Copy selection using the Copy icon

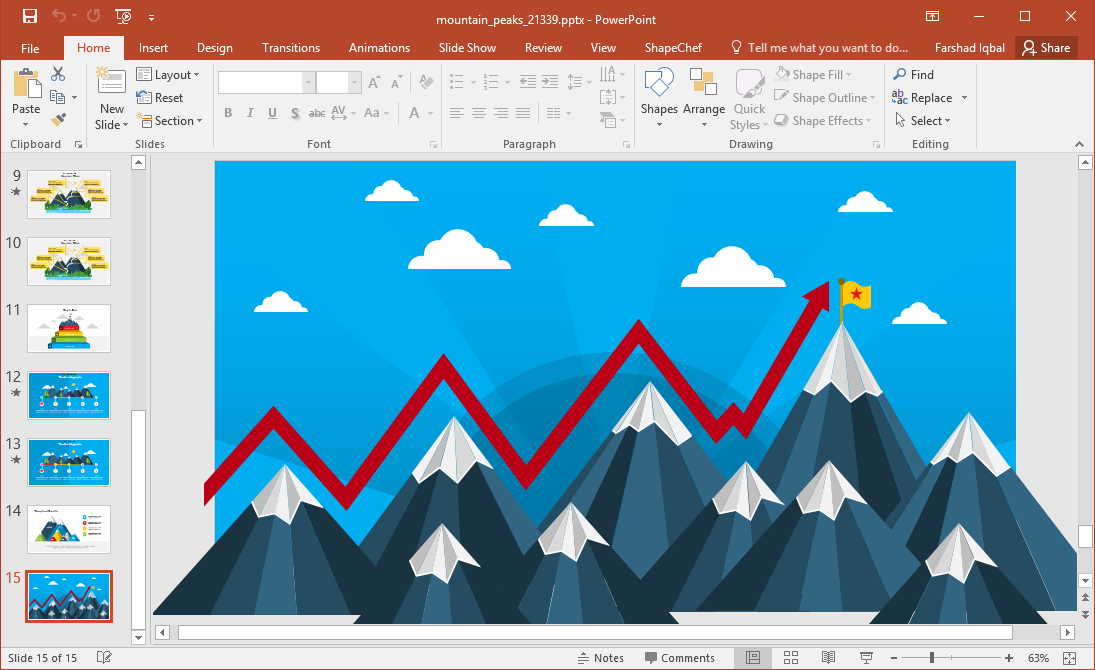point(58,98)
